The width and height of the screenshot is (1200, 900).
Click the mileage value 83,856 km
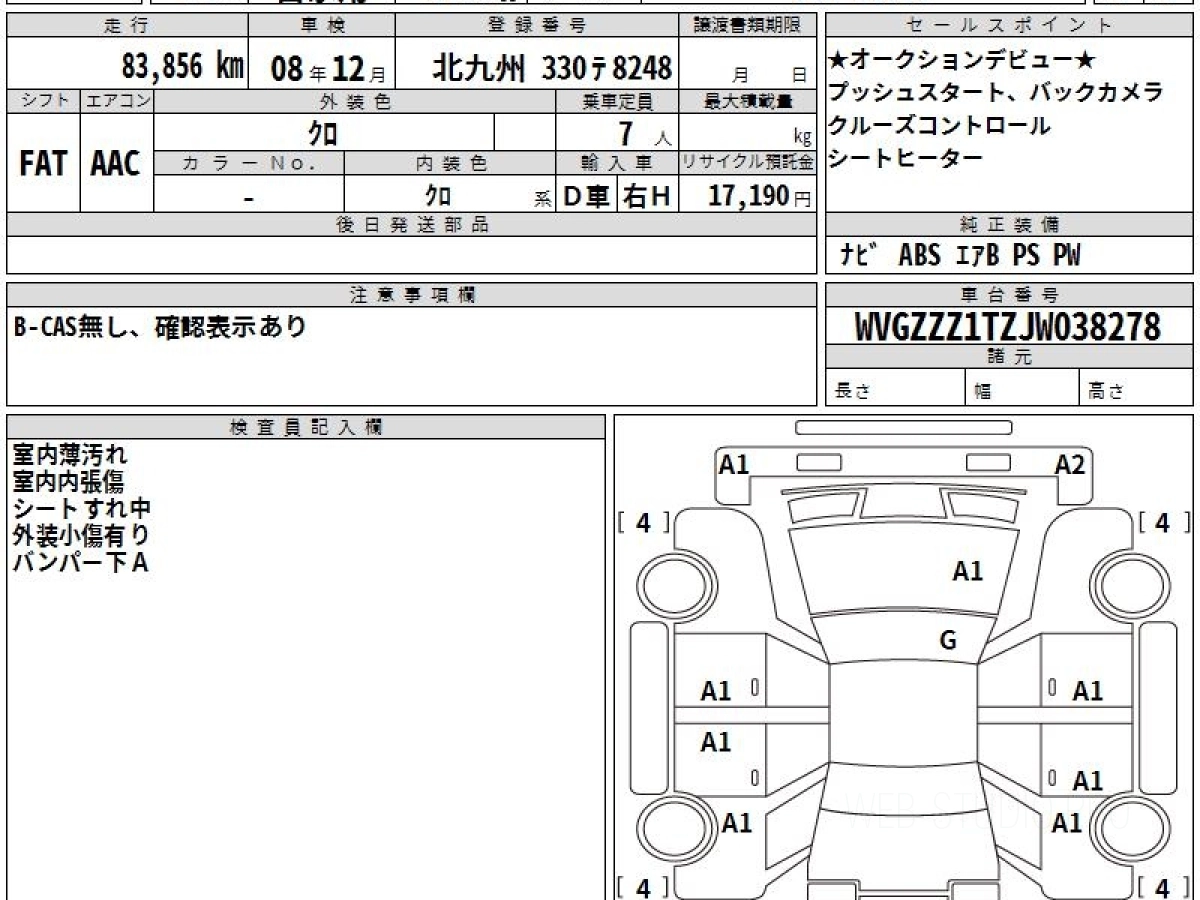pos(182,67)
